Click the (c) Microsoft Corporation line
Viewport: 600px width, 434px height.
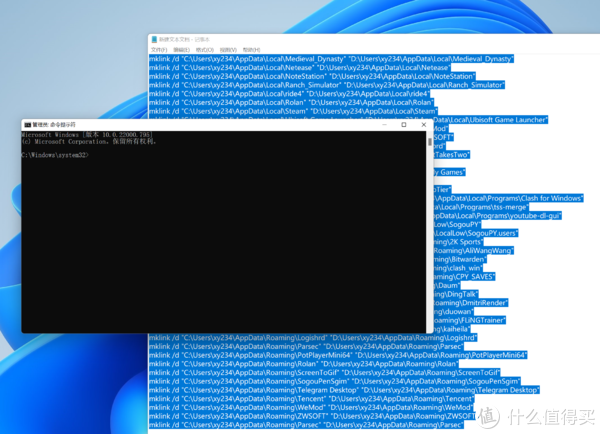coord(89,142)
